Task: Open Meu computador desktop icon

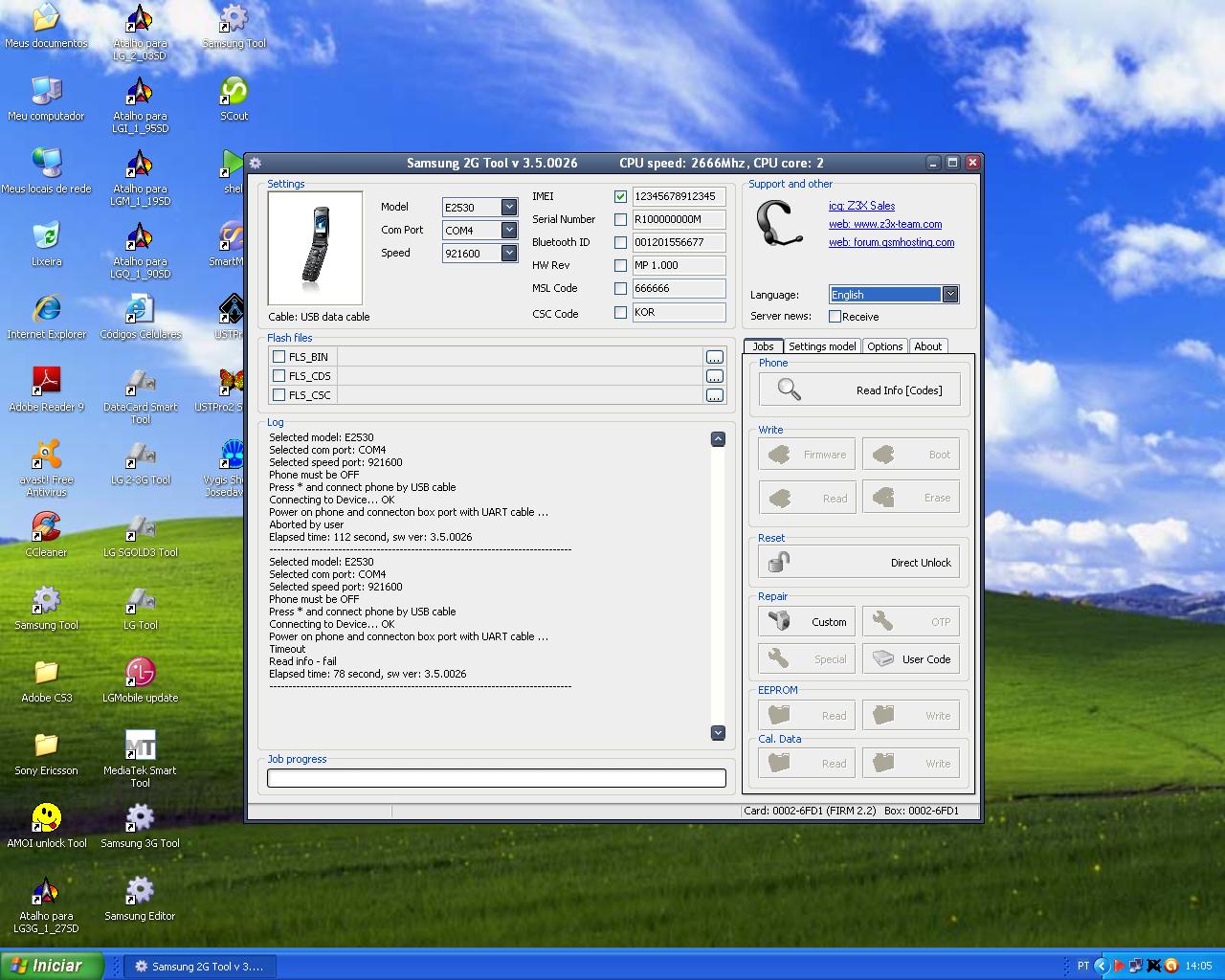Action: pyautogui.click(x=46, y=99)
